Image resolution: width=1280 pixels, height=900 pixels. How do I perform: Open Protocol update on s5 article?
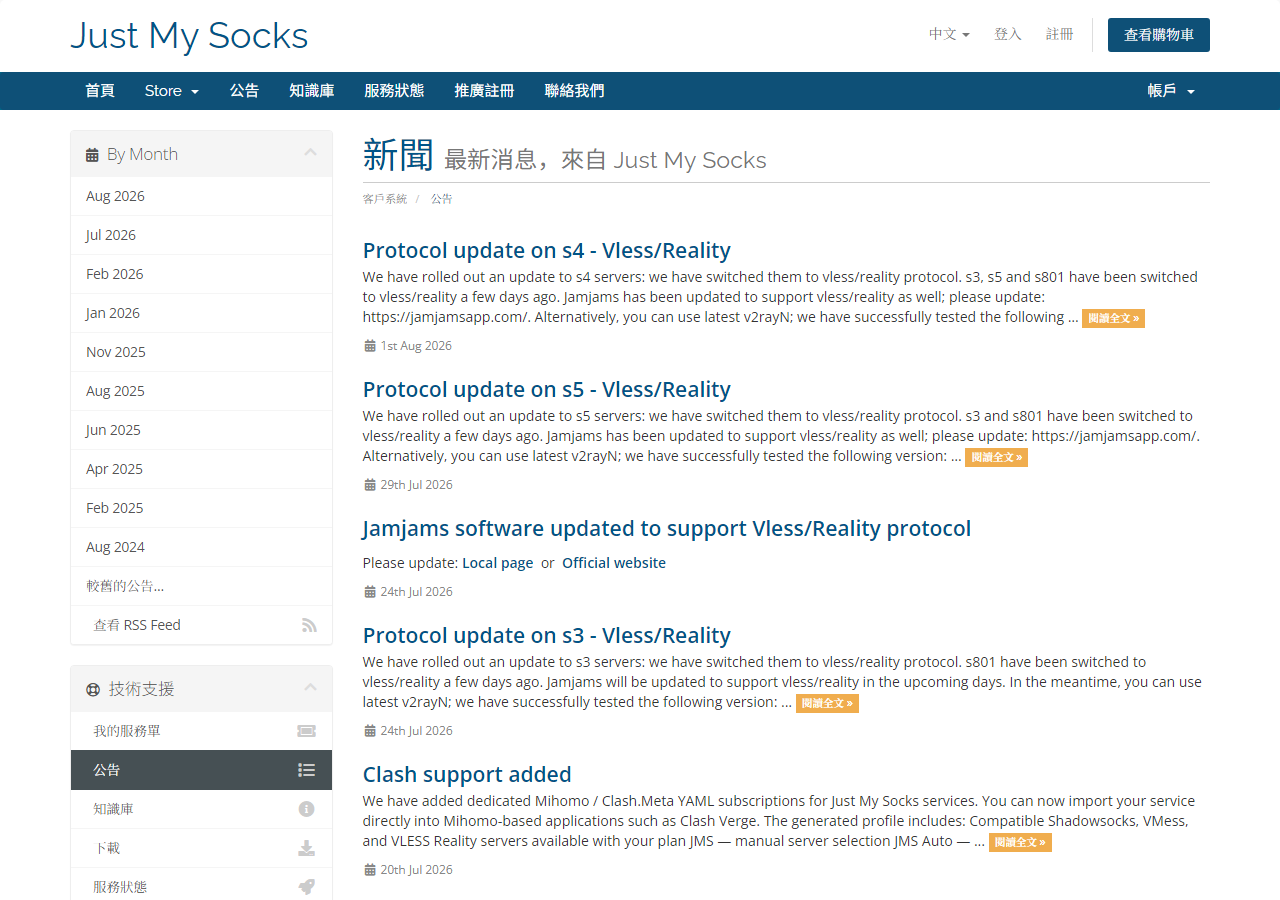[x=546, y=389]
